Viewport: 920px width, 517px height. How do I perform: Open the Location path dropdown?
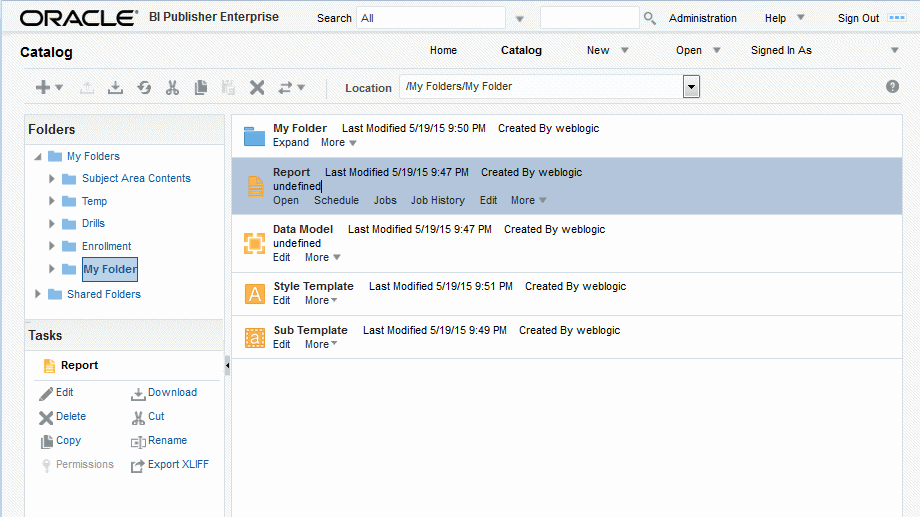690,87
